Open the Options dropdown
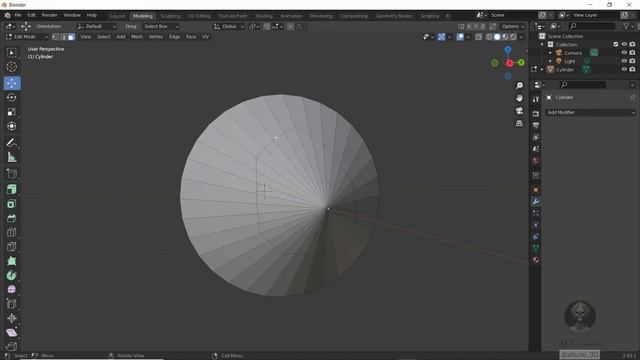 513,27
